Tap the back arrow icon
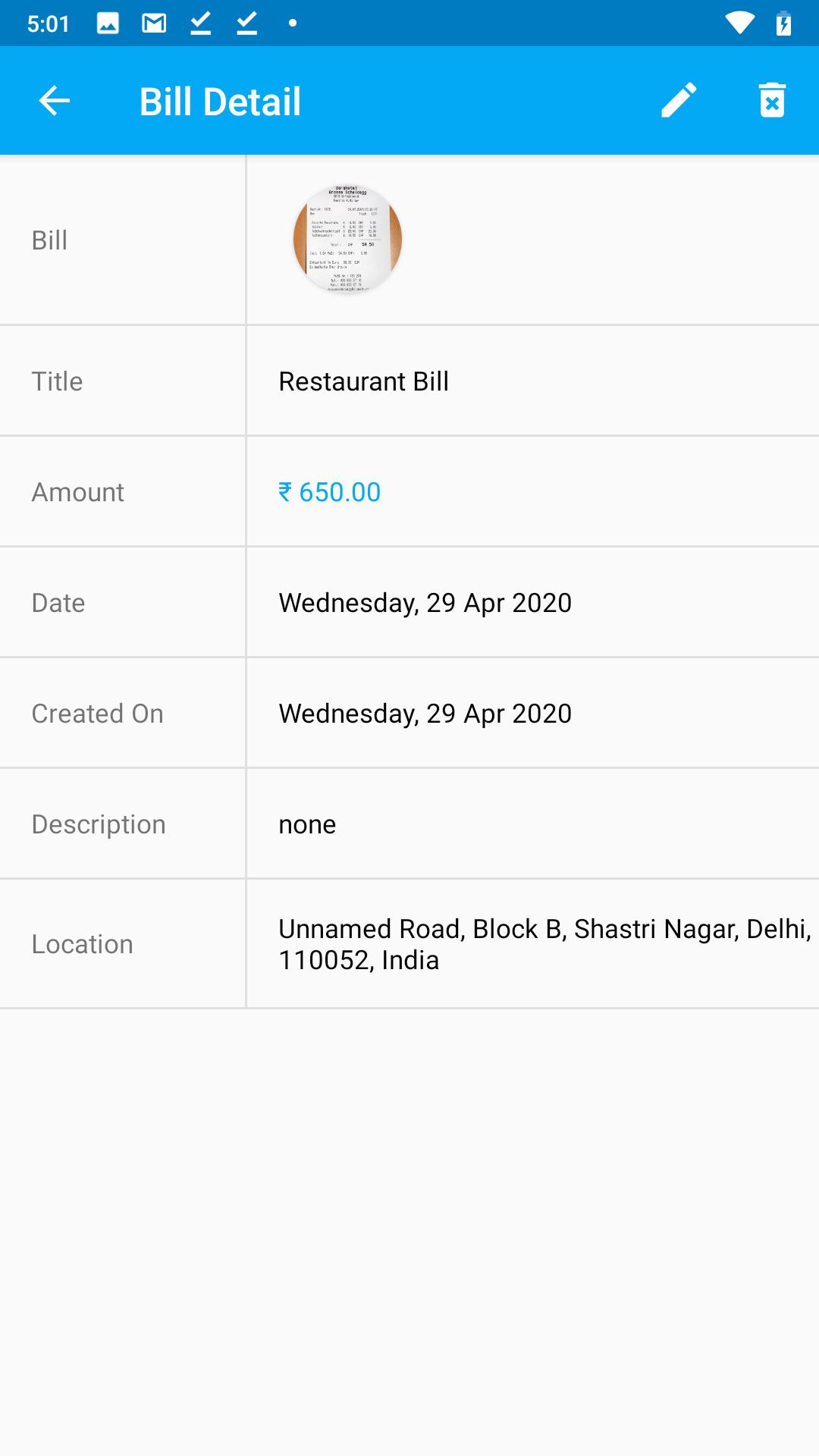 pos(55,101)
